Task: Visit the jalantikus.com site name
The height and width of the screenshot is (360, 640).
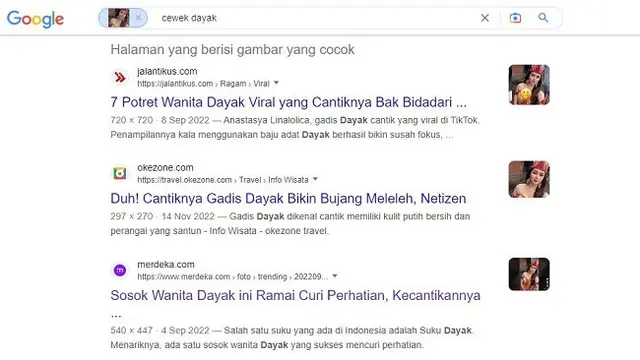Action: tap(167, 71)
